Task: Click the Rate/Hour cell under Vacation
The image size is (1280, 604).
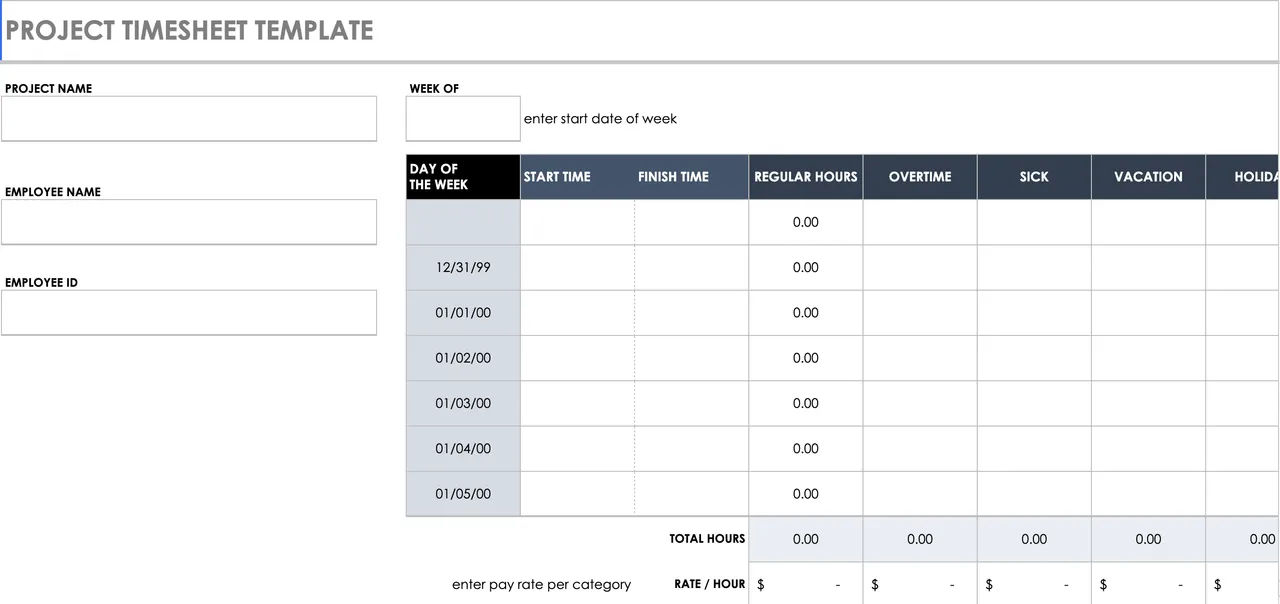Action: [1148, 584]
